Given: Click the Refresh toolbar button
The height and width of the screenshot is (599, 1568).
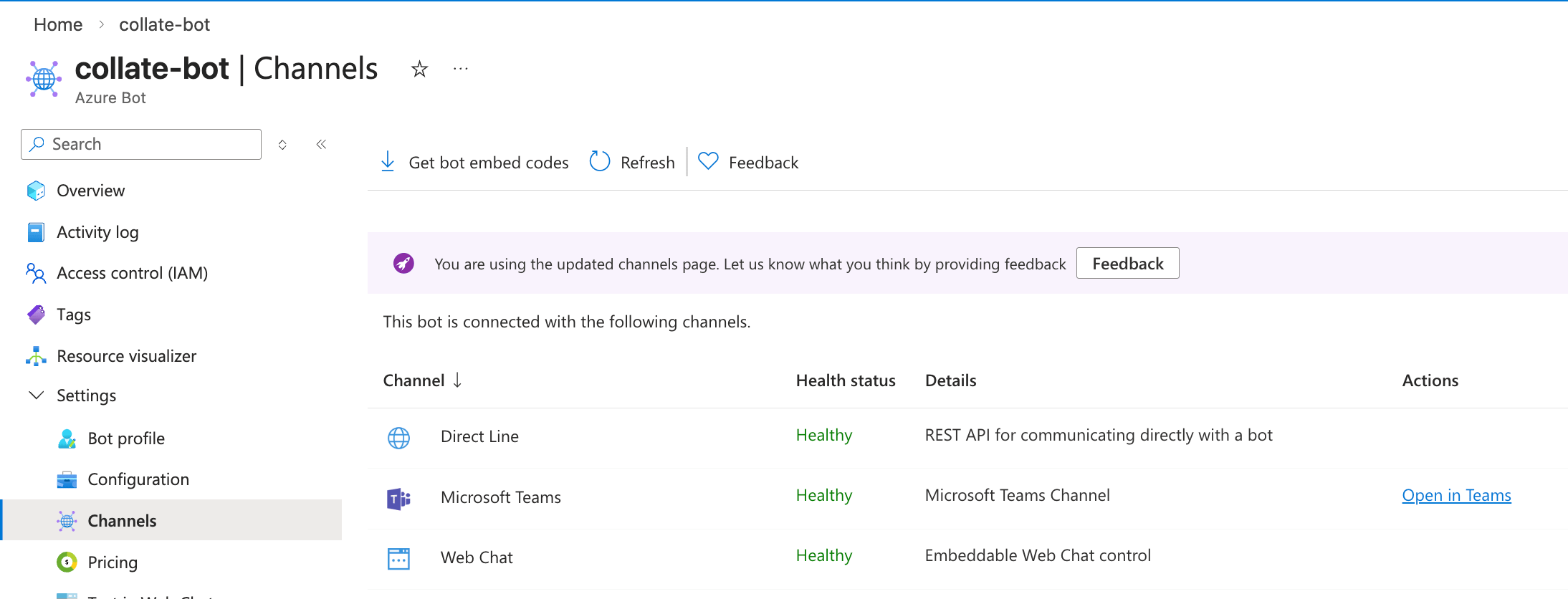Looking at the screenshot, I should pyautogui.click(x=632, y=163).
